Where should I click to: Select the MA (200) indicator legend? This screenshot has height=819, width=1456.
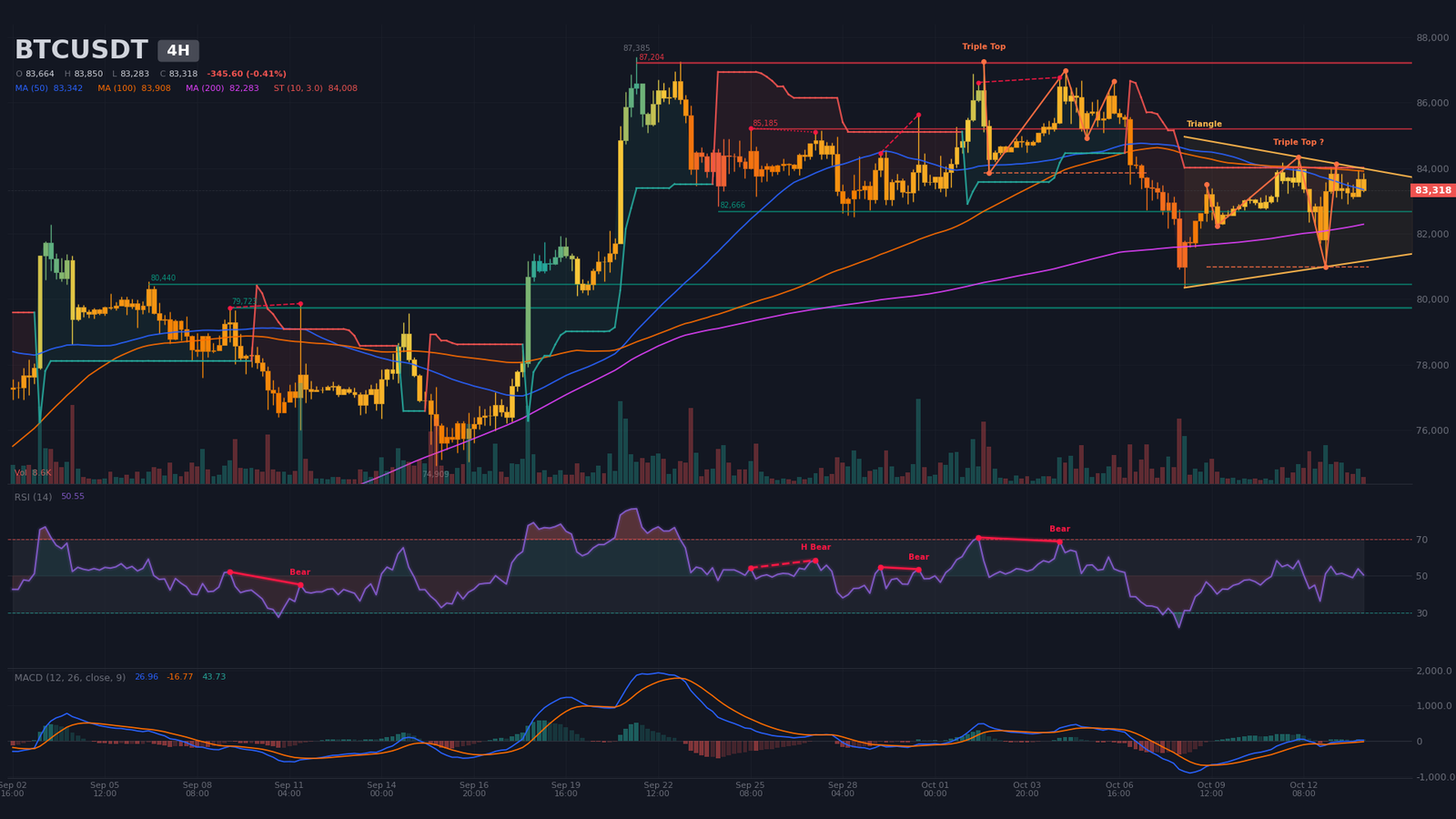pos(222,88)
